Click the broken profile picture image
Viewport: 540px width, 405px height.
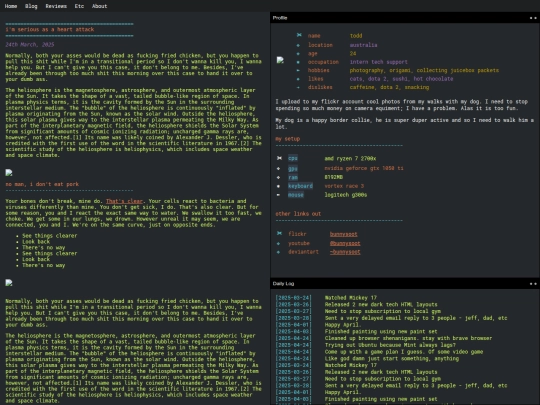point(280,60)
